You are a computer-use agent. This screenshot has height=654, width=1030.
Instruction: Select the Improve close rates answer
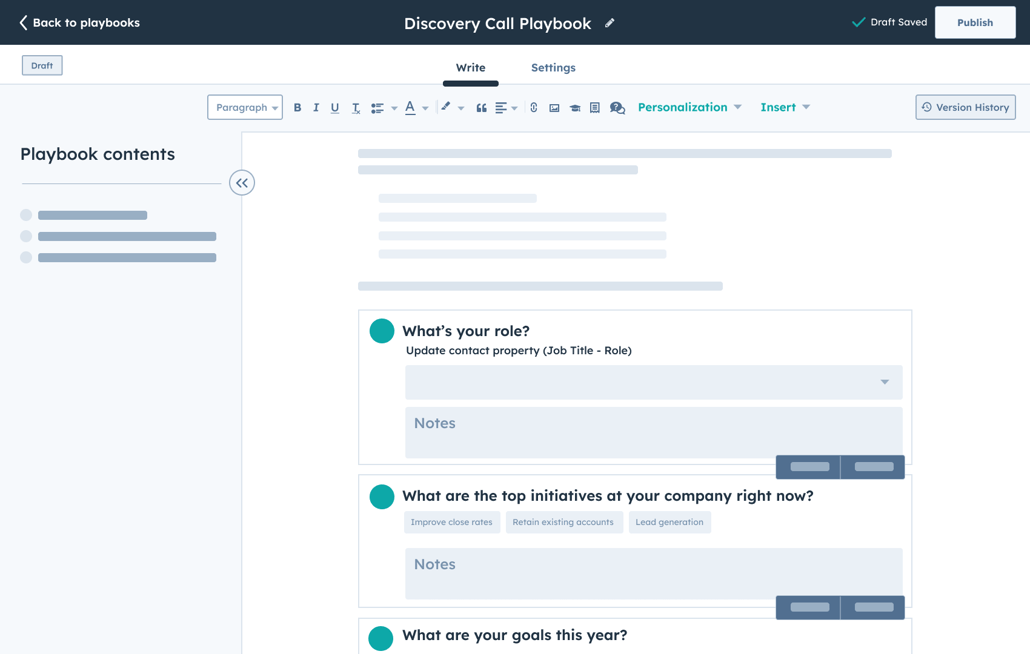coord(451,522)
